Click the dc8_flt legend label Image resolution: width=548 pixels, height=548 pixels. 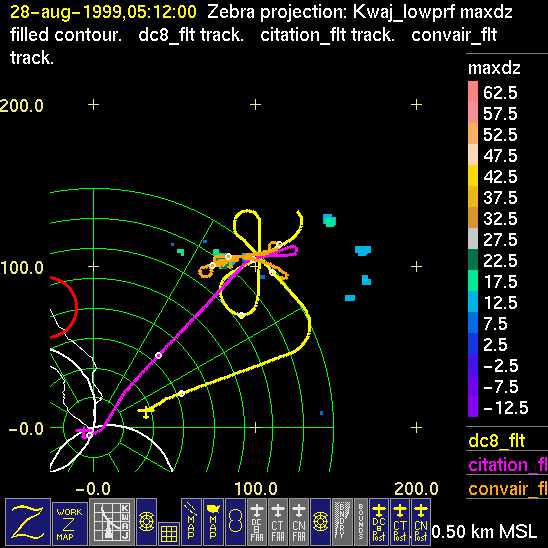[496, 440]
